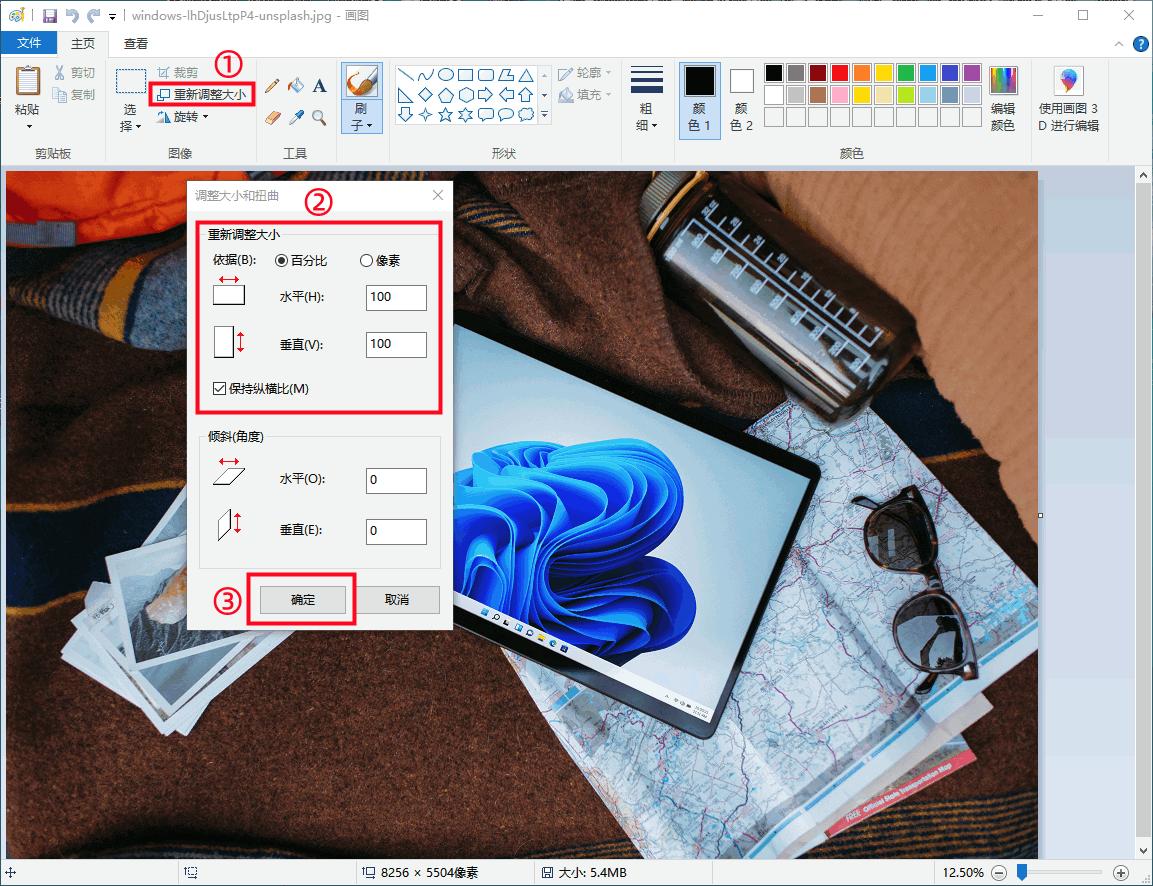This screenshot has width=1153, height=886.
Task: Open the Rotate (旋转) dropdown
Action: (x=183, y=117)
